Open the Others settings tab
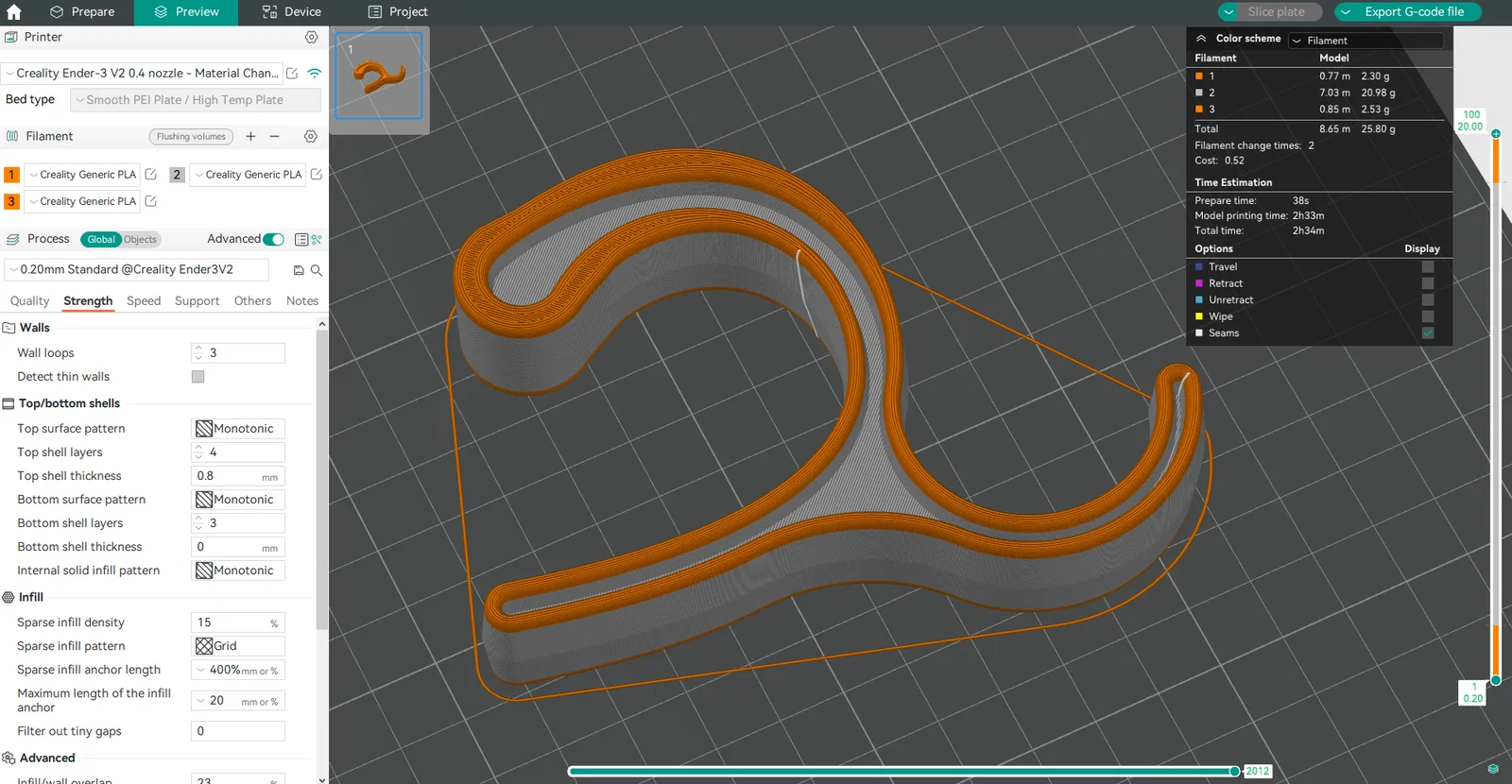 click(252, 300)
